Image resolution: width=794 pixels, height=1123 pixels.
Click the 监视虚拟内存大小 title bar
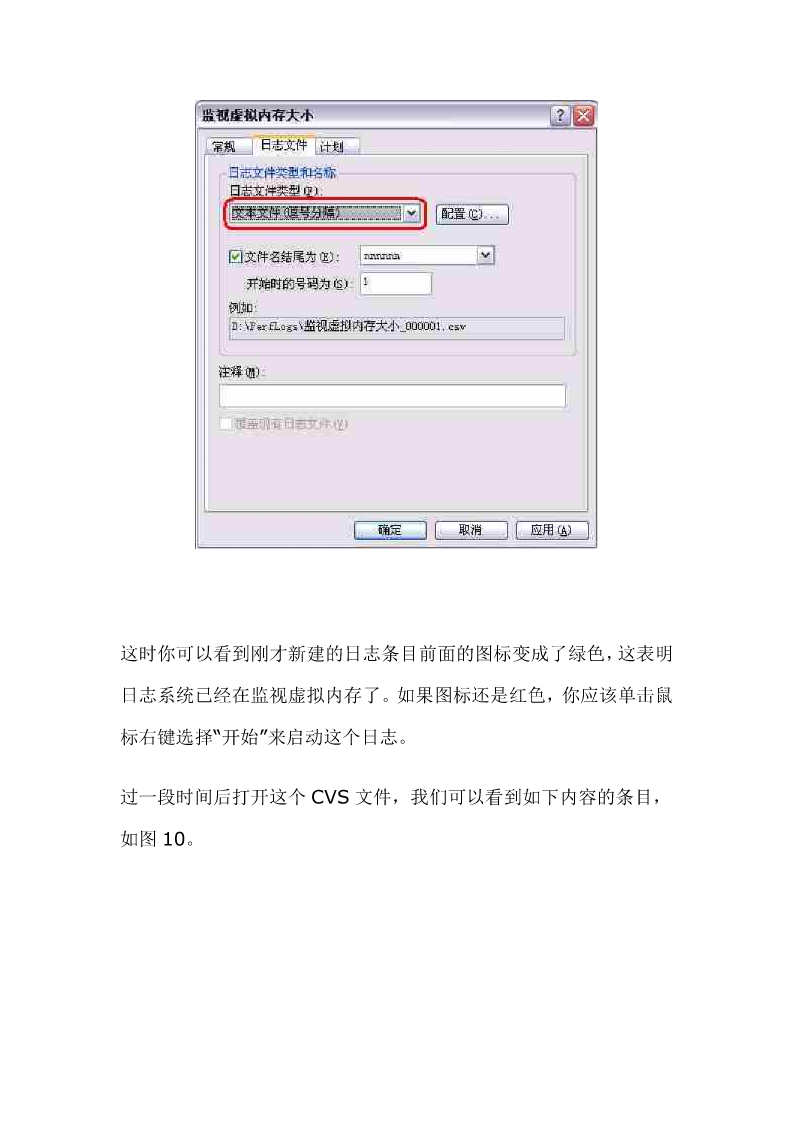click(372, 115)
